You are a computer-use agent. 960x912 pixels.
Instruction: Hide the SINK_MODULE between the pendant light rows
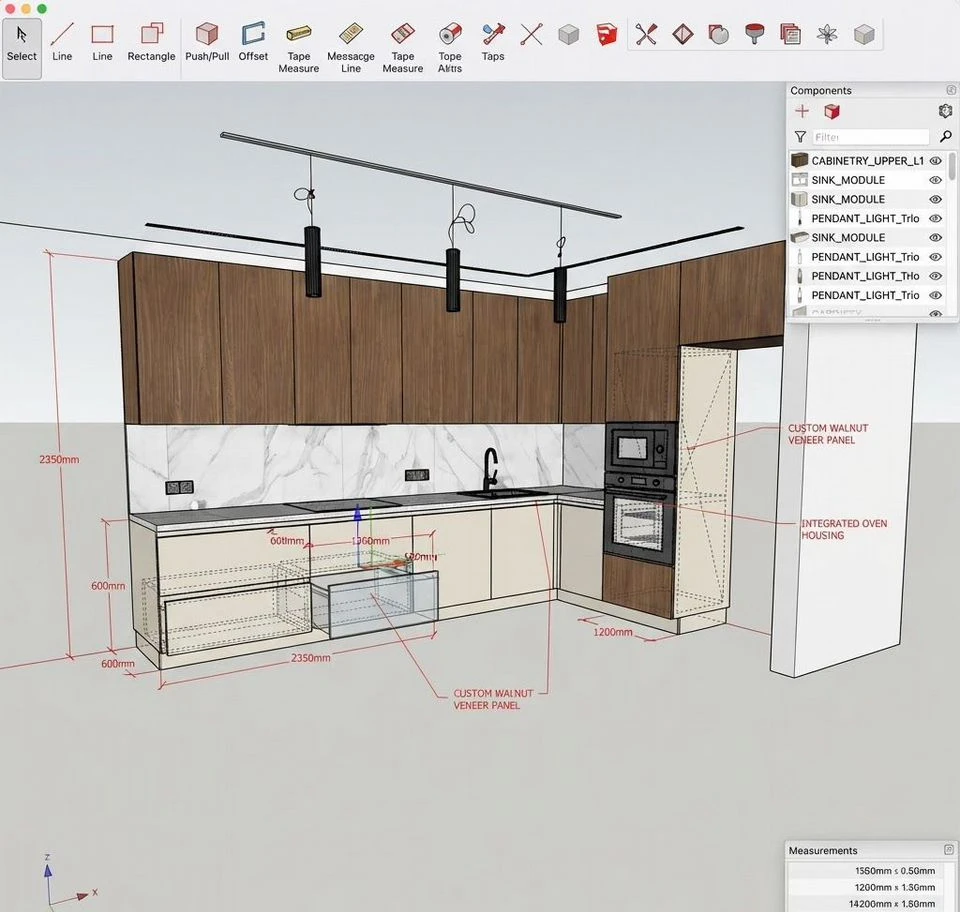click(935, 237)
